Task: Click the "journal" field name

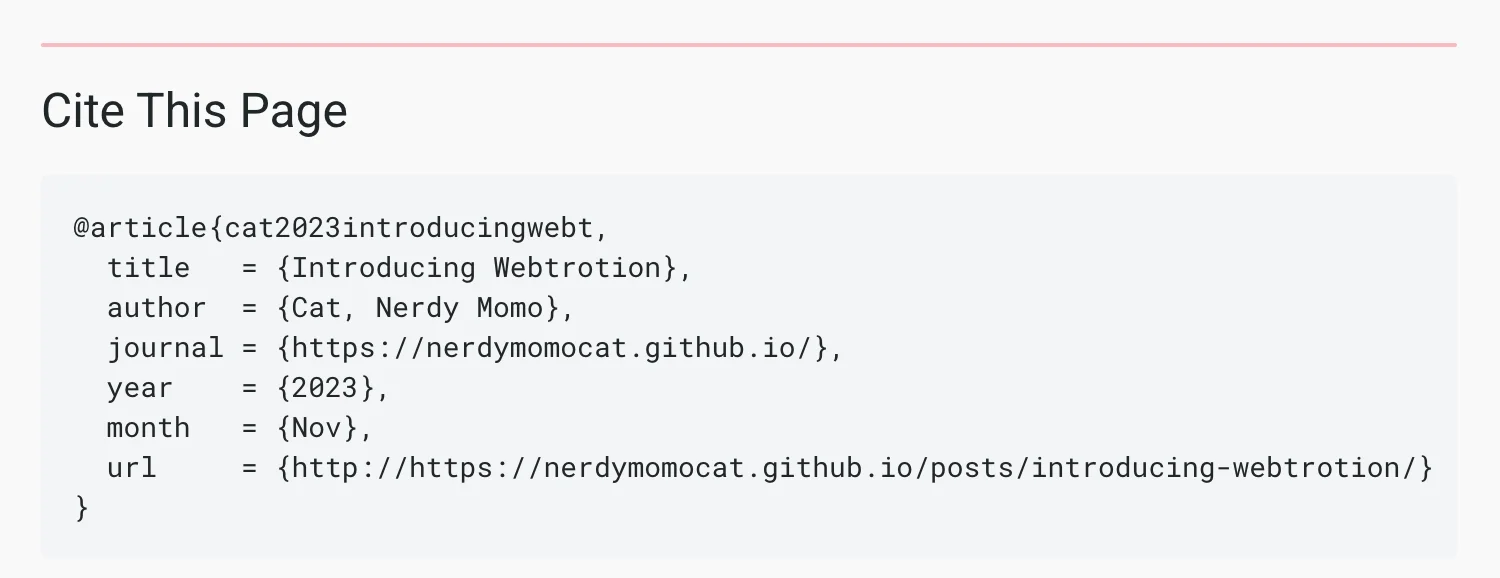Action: tap(165, 348)
